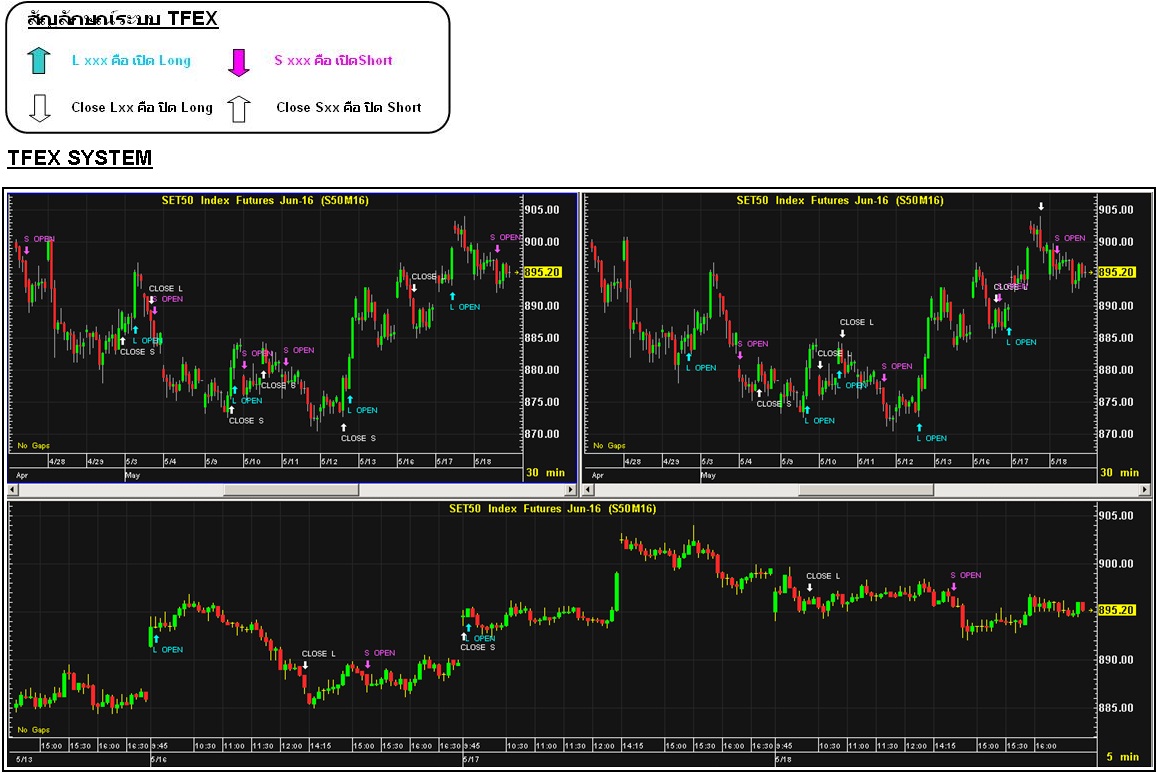Screen dimensions: 1157x773
Task: Click the yellow 895.20 price tag in left chart
Action: (542, 272)
